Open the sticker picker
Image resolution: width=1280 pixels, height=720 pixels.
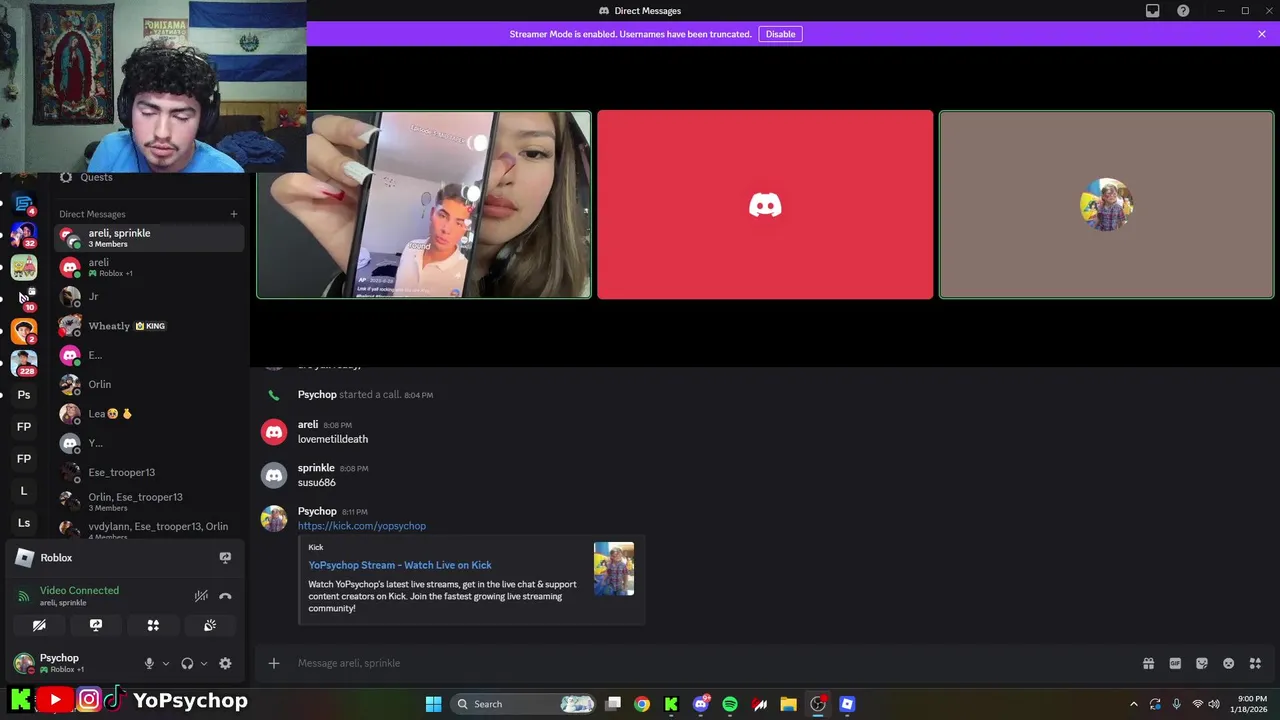point(1202,663)
